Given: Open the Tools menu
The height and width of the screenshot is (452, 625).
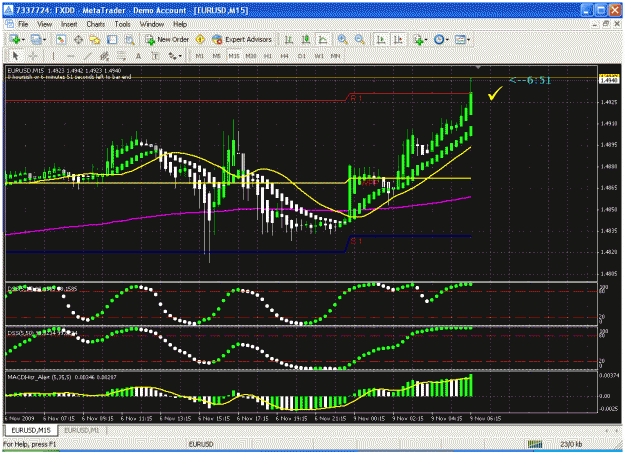Looking at the screenshot, I should point(122,24).
